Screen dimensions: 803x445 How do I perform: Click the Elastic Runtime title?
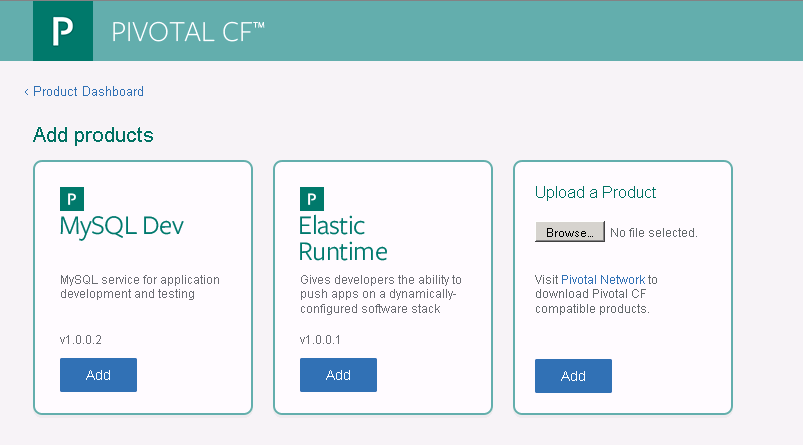[342, 238]
